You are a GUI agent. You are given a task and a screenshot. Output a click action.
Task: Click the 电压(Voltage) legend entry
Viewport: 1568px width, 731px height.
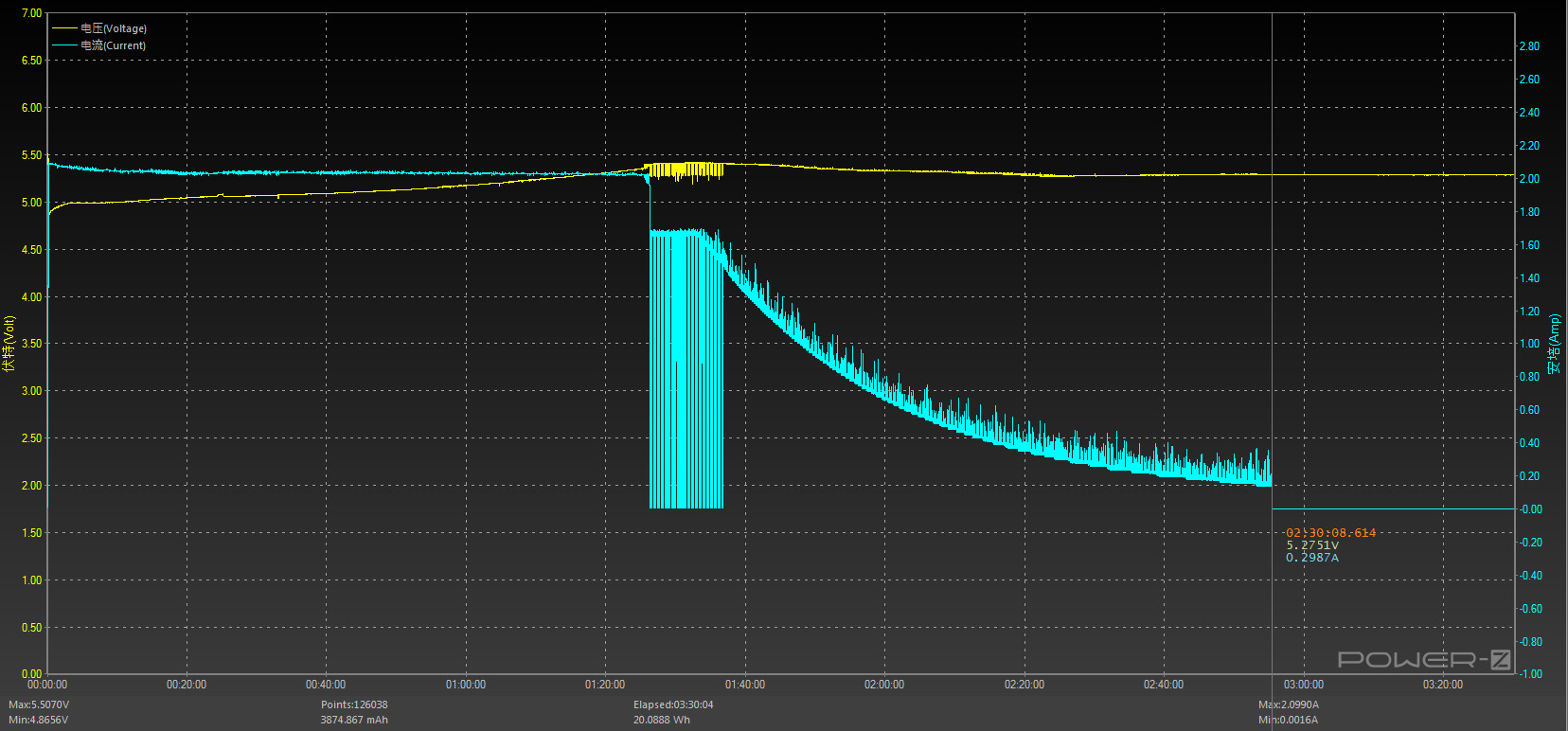tap(113, 28)
